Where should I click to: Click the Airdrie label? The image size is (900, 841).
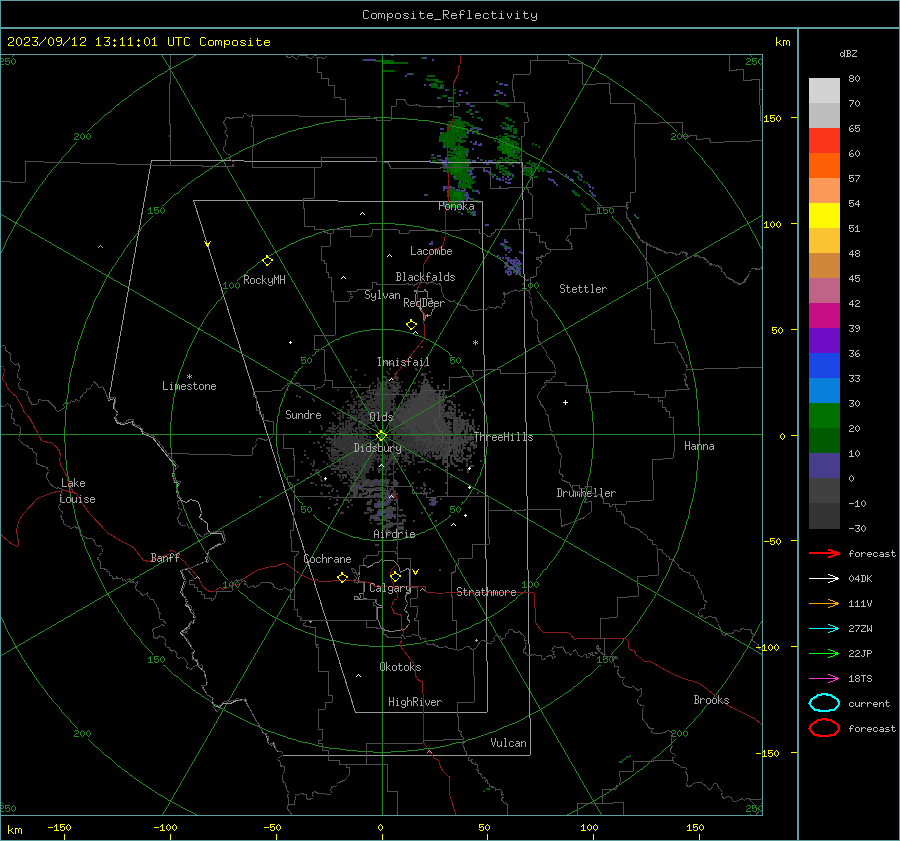pyautogui.click(x=394, y=534)
